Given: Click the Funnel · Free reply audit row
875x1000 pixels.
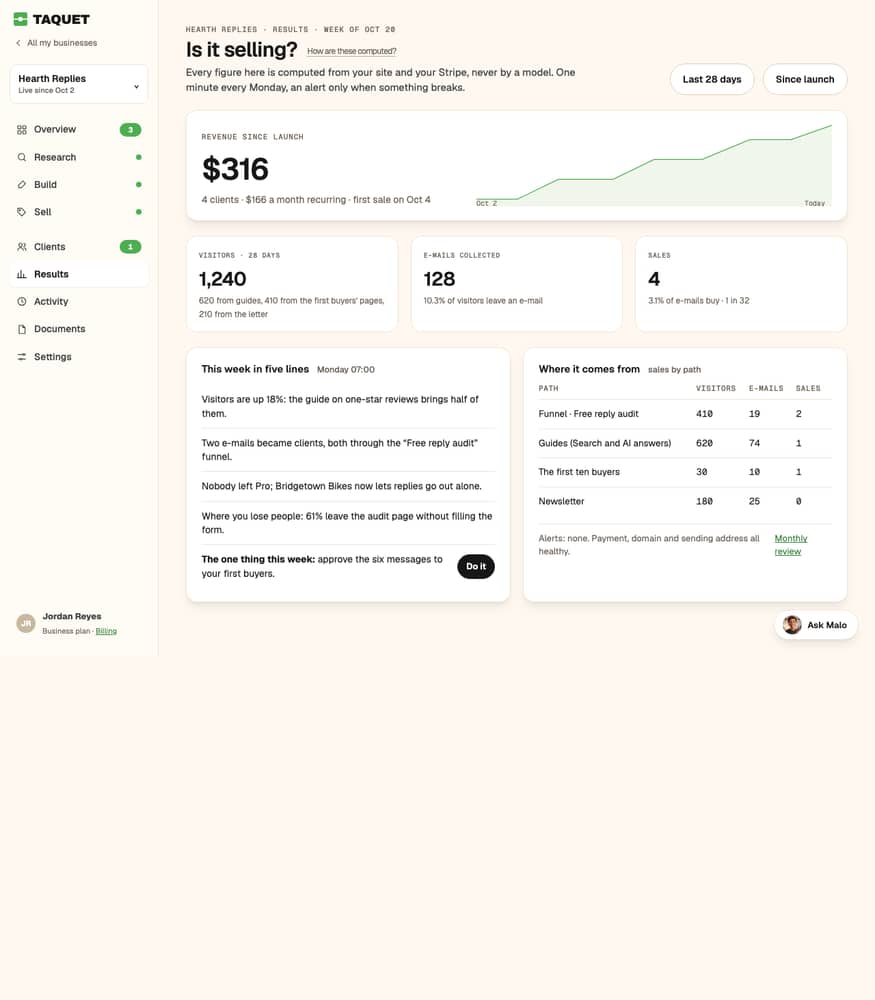Looking at the screenshot, I should coord(685,414).
